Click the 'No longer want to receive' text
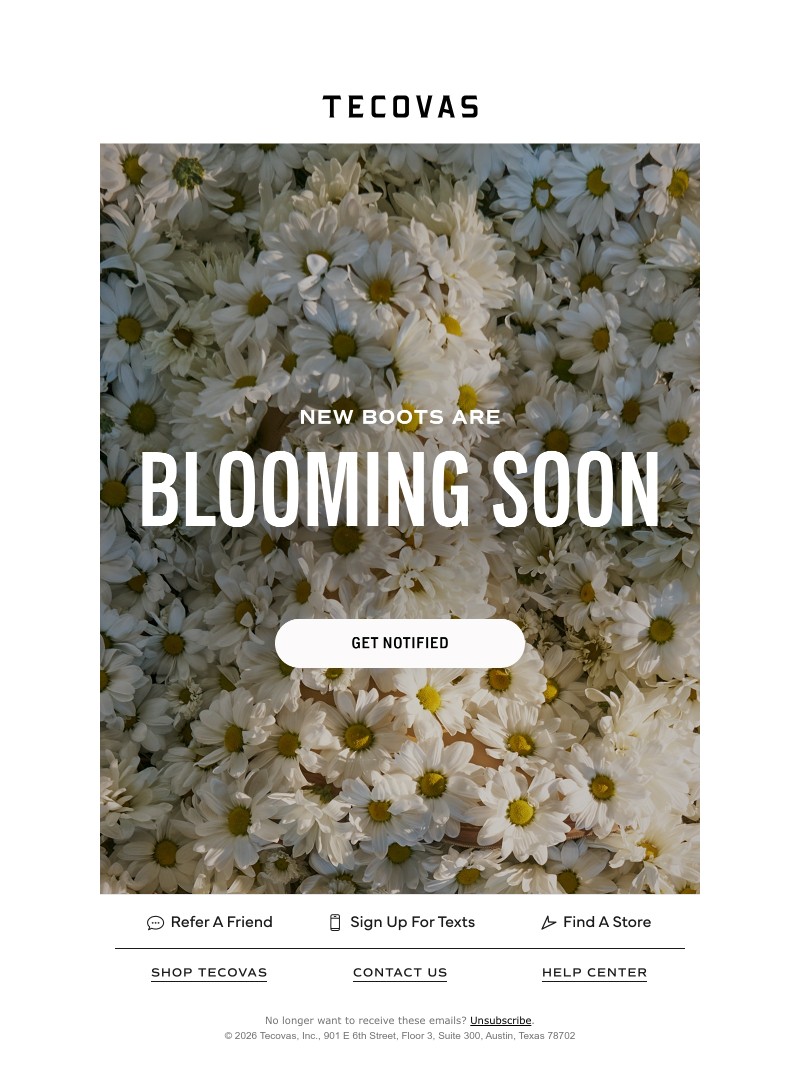Image resolution: width=800 pixels, height=1073 pixels. pos(365,1020)
